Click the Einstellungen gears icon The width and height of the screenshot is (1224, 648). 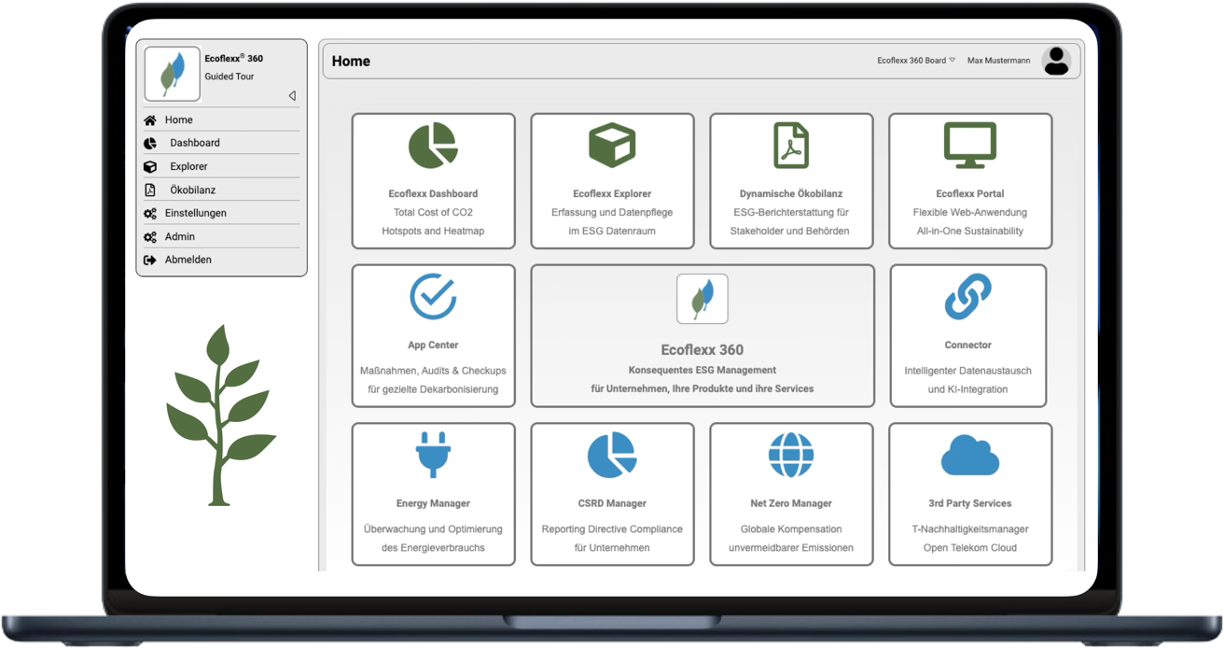pos(150,213)
